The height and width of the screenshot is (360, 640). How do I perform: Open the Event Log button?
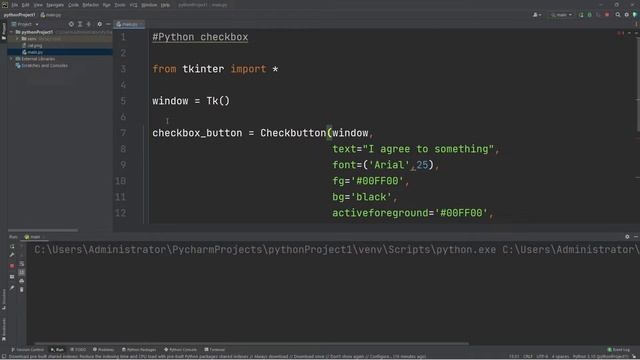pyautogui.click(x=618, y=350)
